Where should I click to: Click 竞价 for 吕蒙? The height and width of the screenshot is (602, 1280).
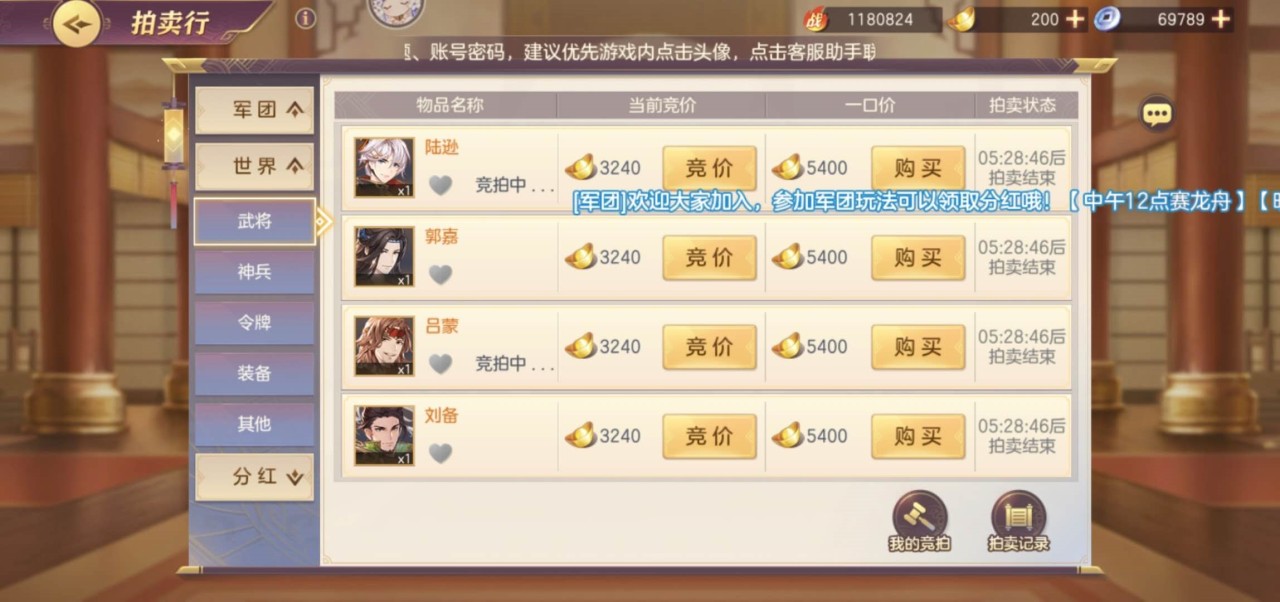click(x=709, y=347)
